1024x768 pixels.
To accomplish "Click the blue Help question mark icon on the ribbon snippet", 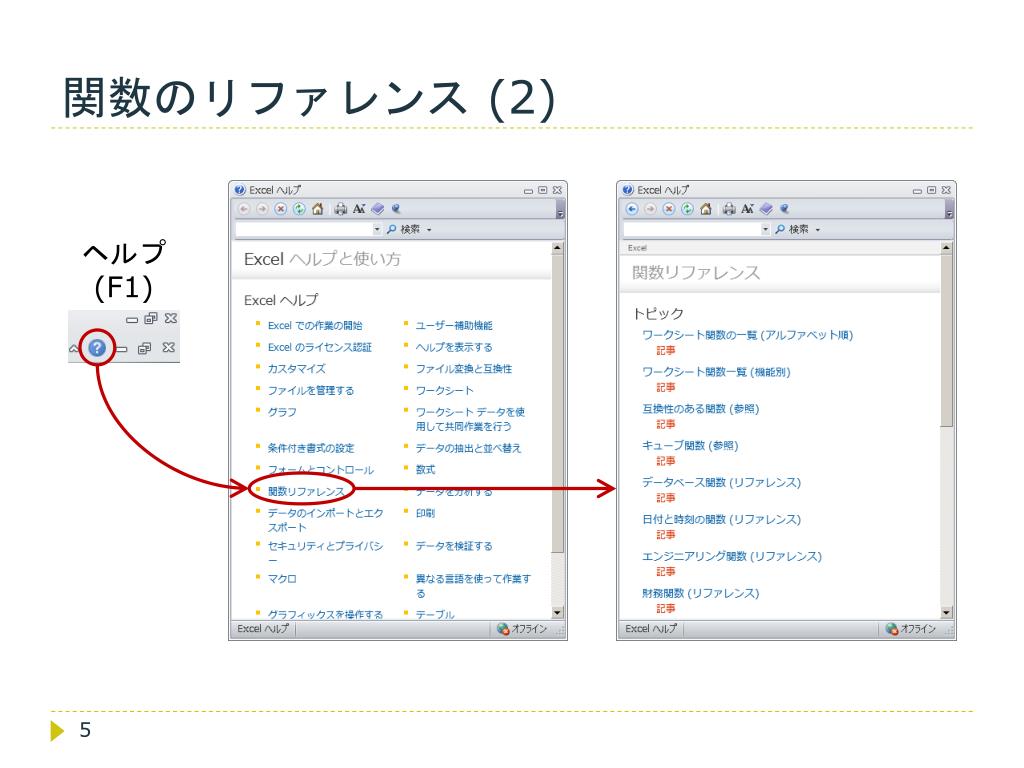I will 97,347.
